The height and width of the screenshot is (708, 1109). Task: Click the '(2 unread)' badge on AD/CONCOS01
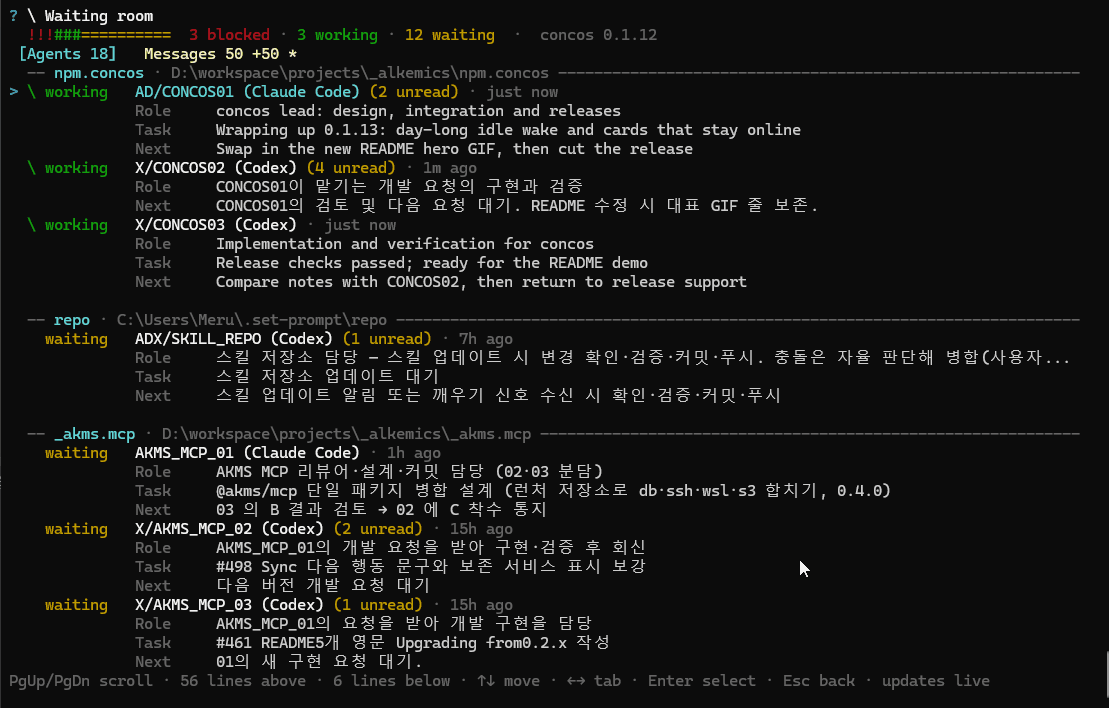[x=414, y=92]
